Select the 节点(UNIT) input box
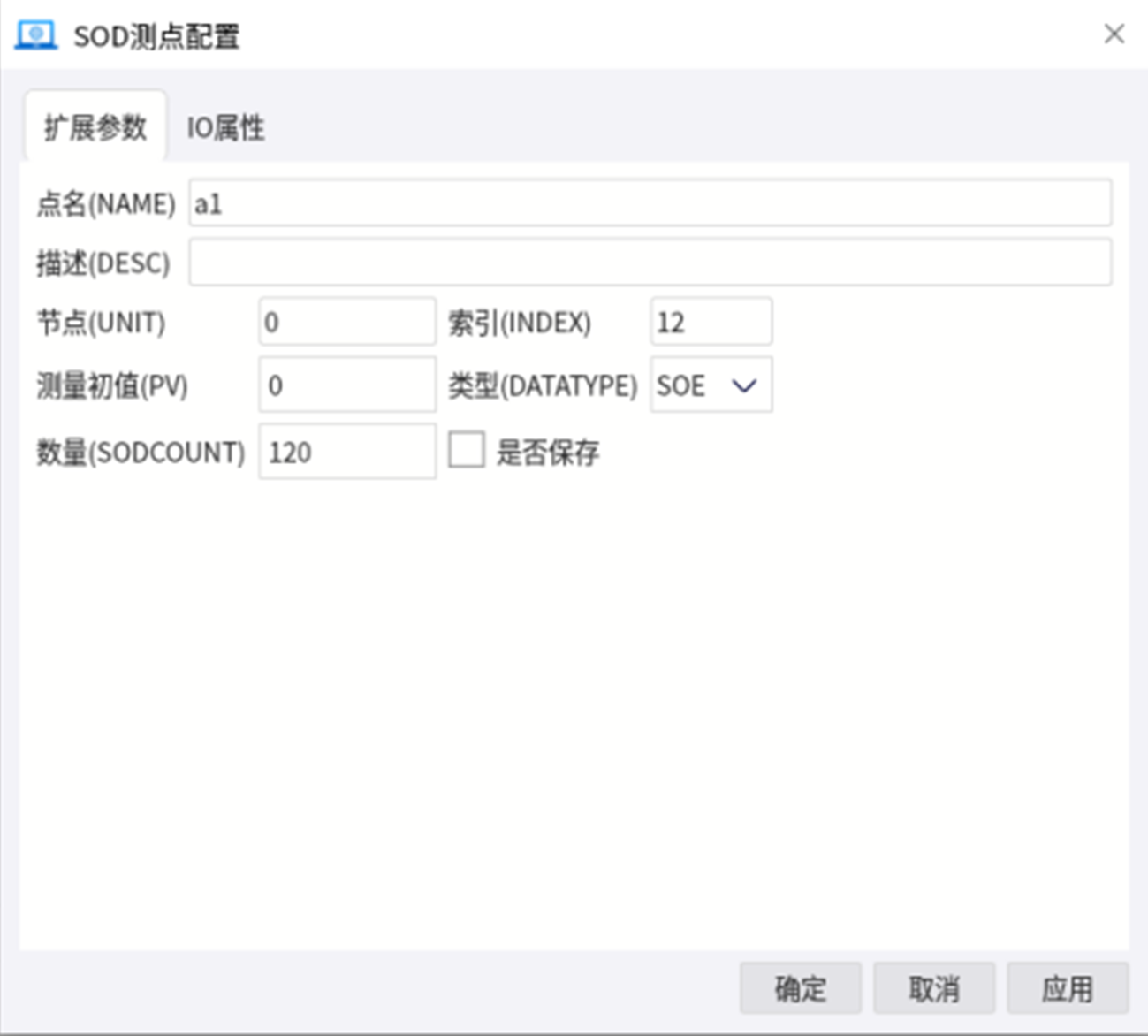The image size is (1148, 1036). click(346, 322)
